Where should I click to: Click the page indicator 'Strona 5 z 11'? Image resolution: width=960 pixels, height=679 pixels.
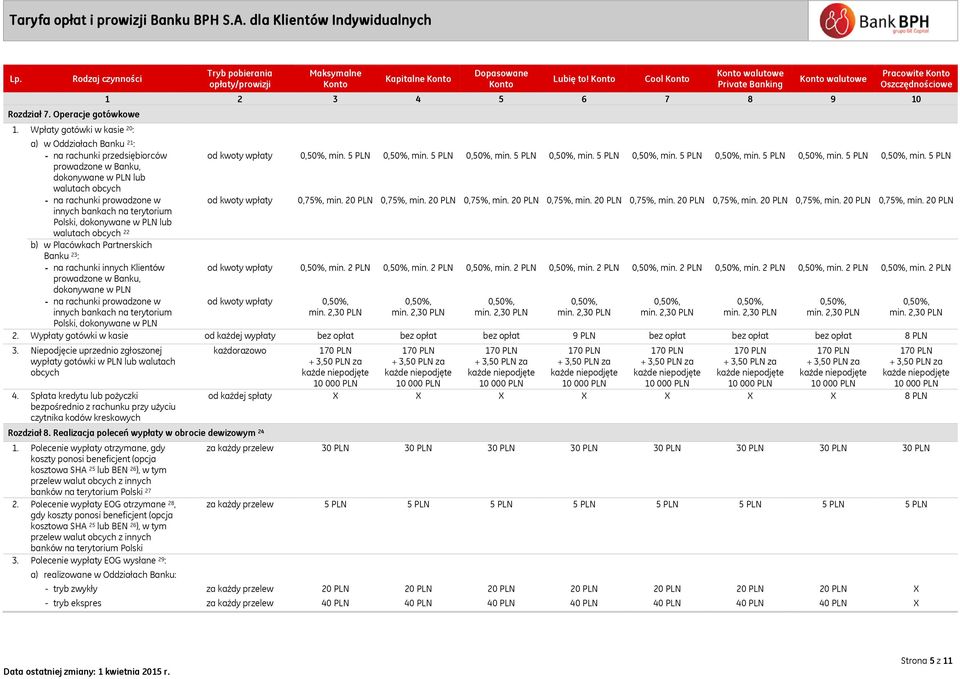point(926,661)
